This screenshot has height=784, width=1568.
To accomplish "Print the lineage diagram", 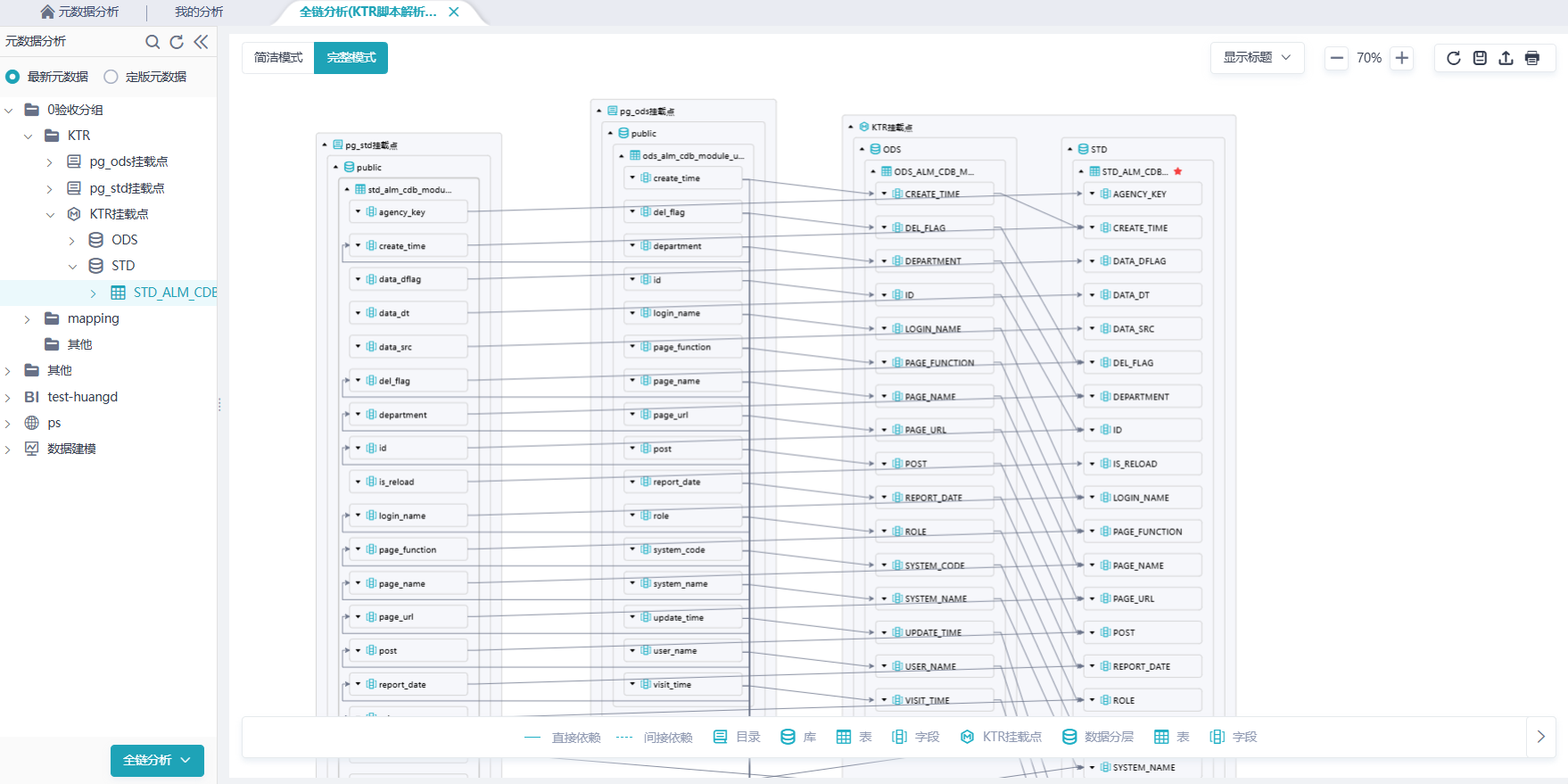I will coord(1532,58).
